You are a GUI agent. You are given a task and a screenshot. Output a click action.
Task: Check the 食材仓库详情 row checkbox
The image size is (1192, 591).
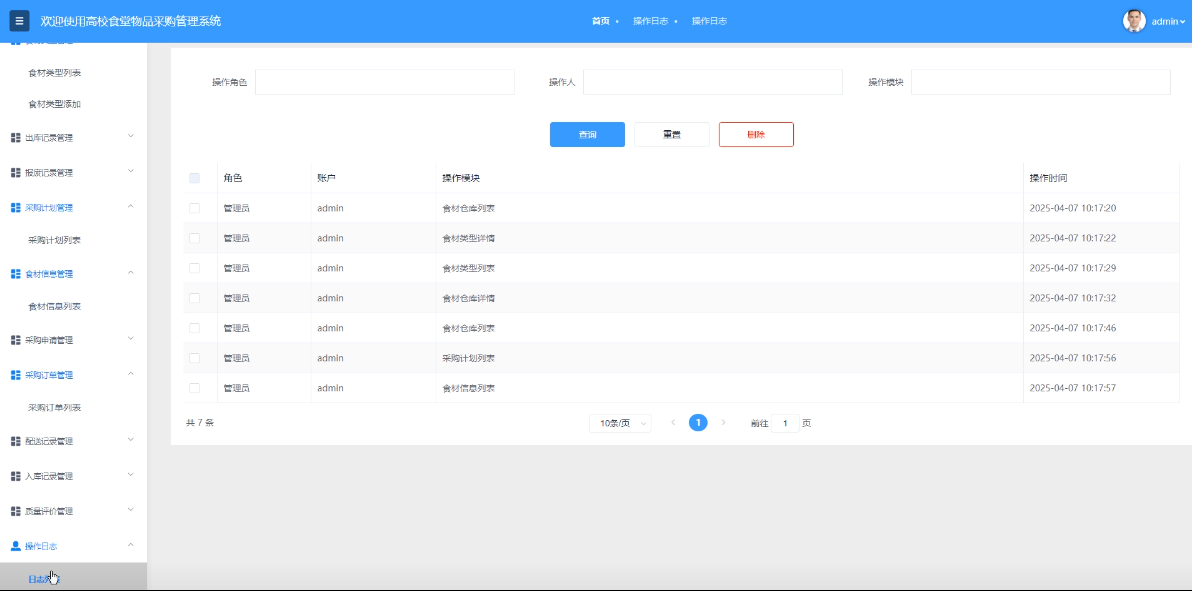[x=195, y=298]
